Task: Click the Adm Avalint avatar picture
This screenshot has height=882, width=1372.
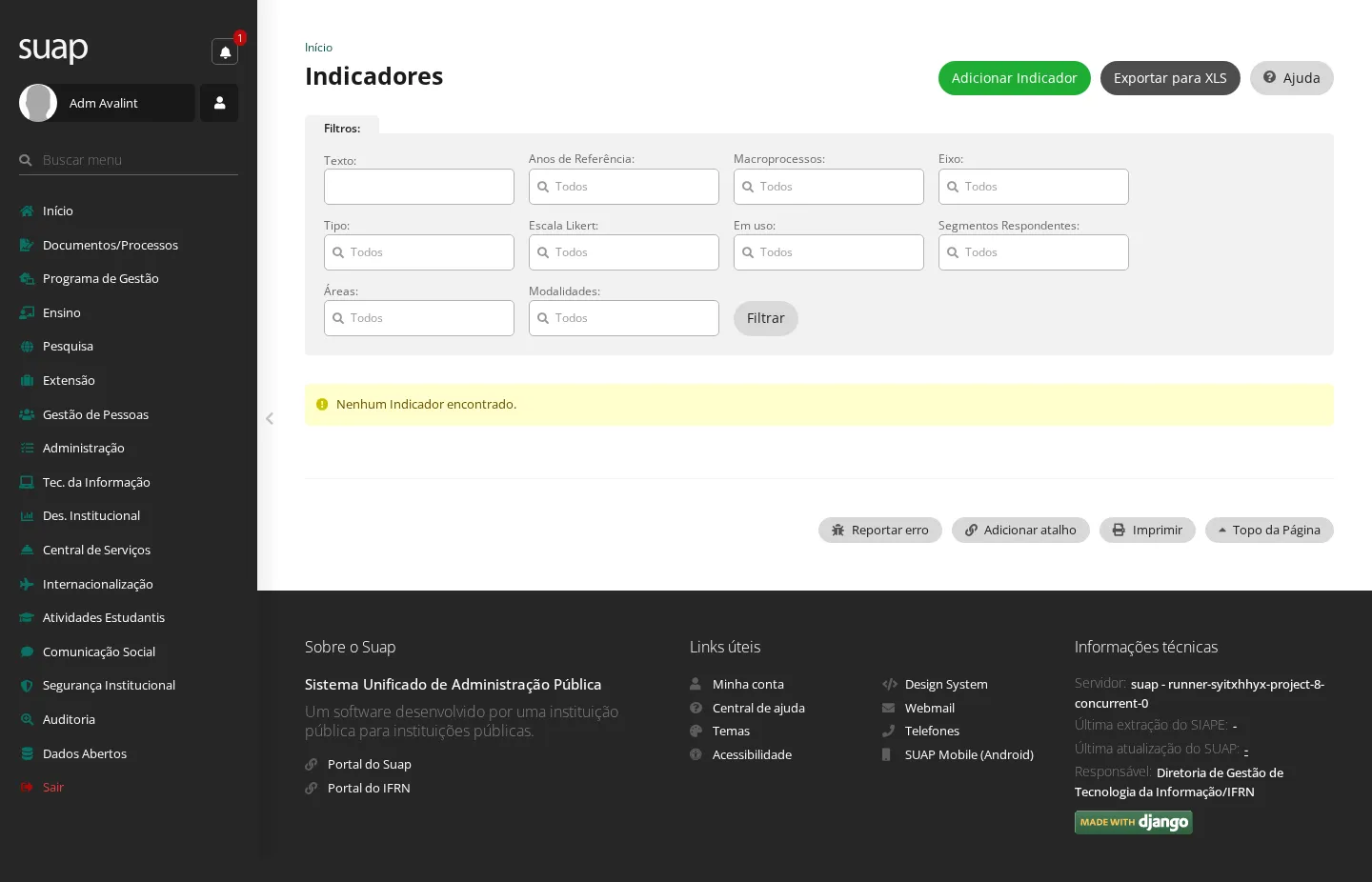Action: click(38, 103)
